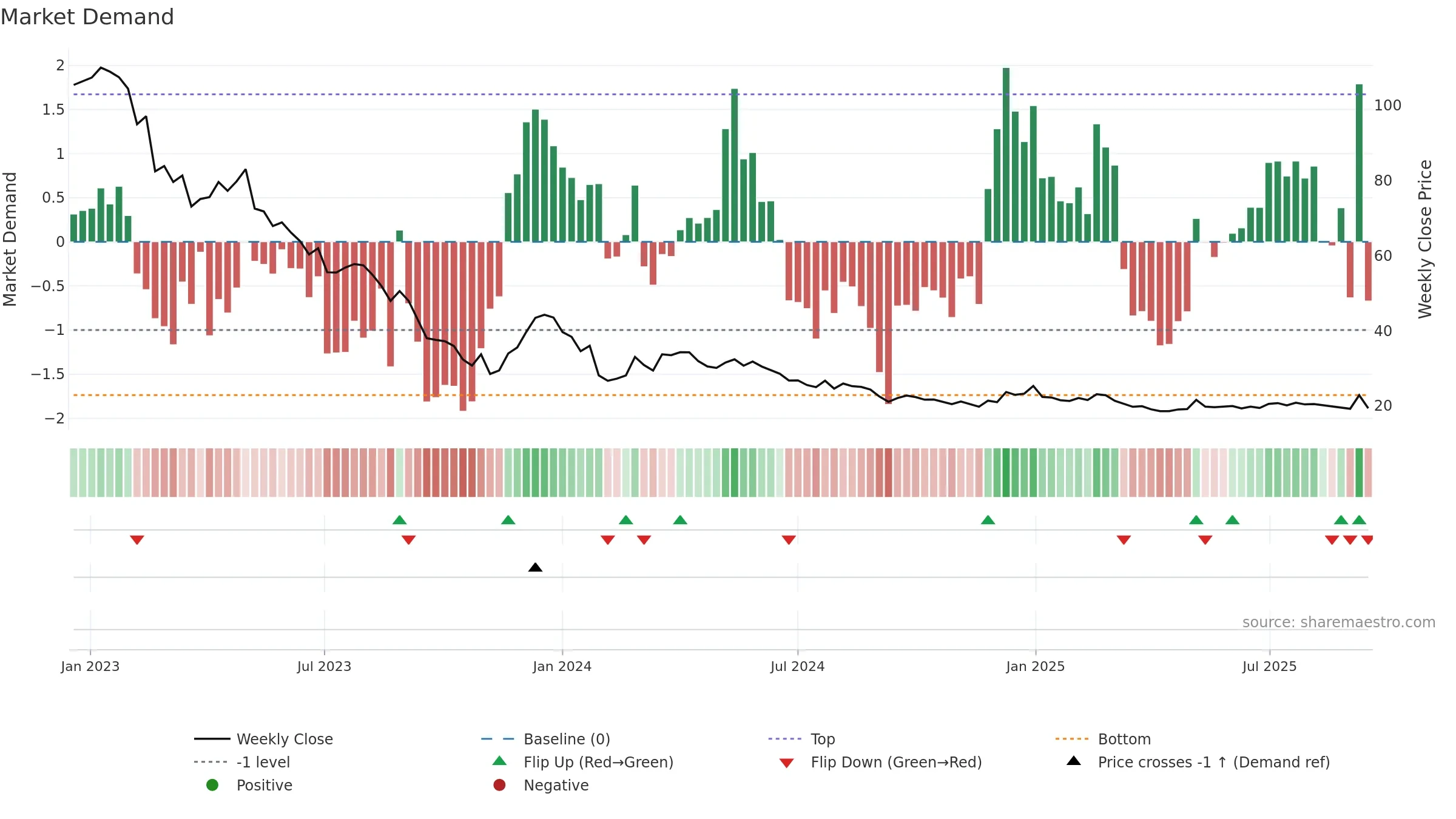The height and width of the screenshot is (819, 1456).
Task: Click the green Flip Up legend triangle
Action: 499,761
